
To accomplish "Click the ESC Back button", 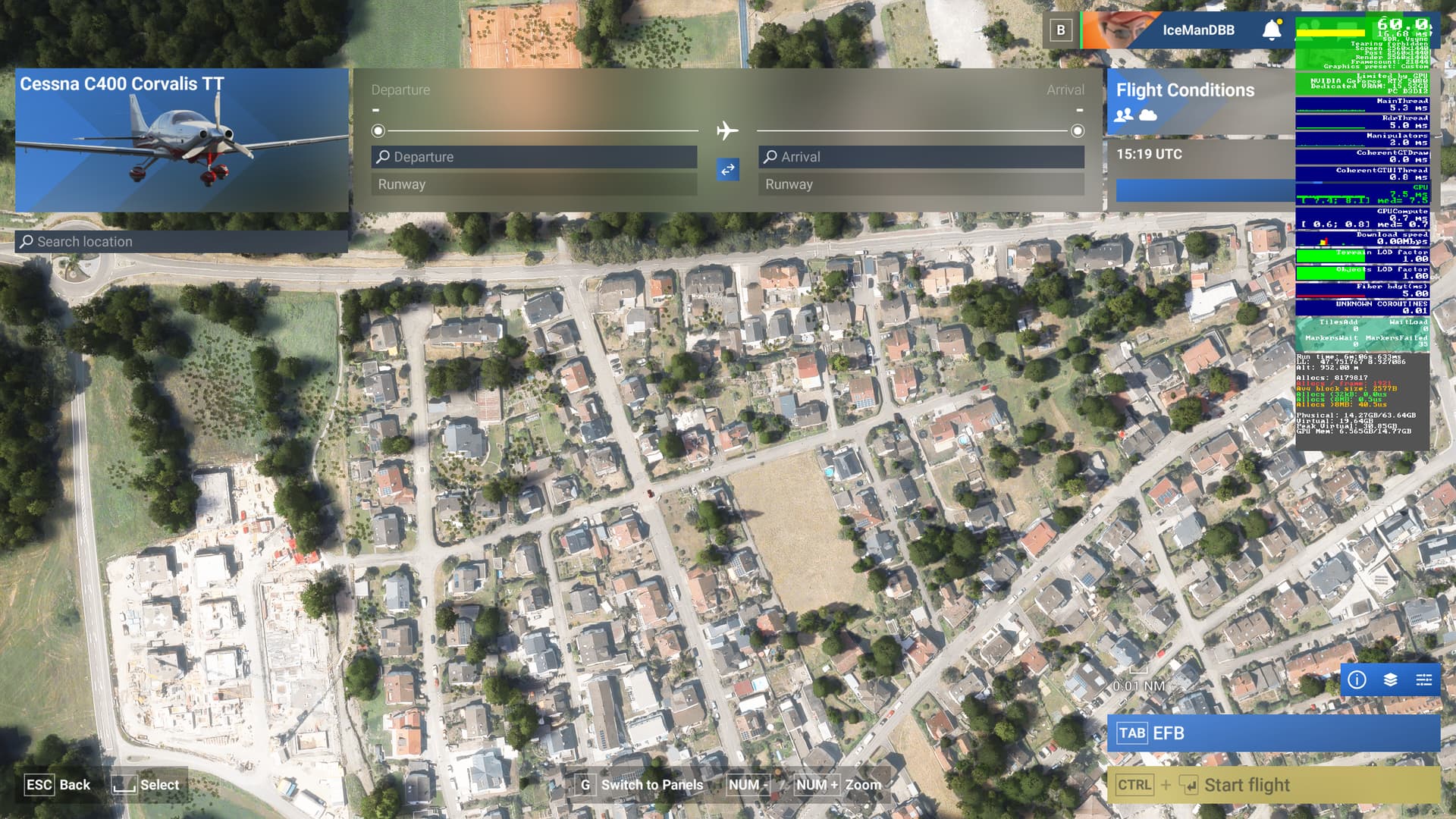I will point(58,785).
